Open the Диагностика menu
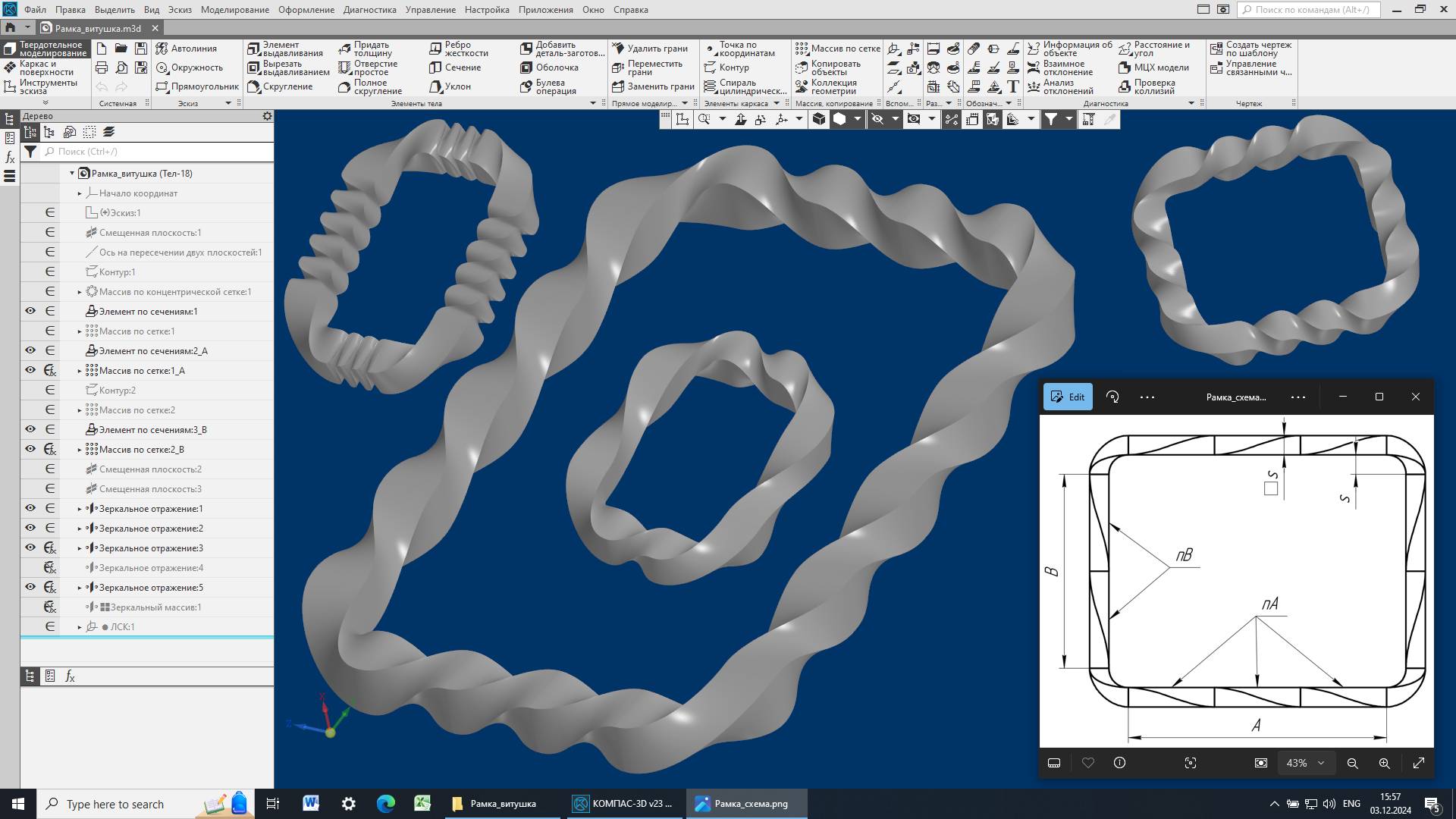Image resolution: width=1456 pixels, height=819 pixels. pos(369,10)
